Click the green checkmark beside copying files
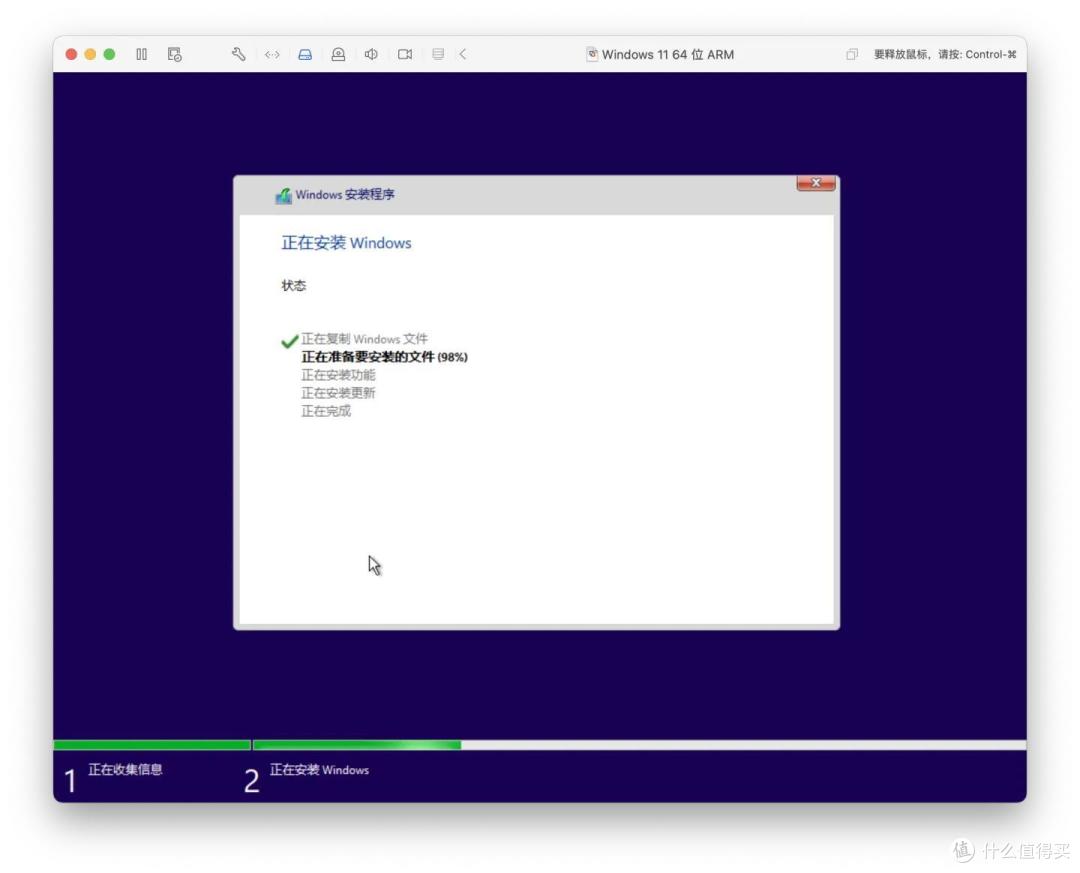The image size is (1080, 873). (x=289, y=340)
